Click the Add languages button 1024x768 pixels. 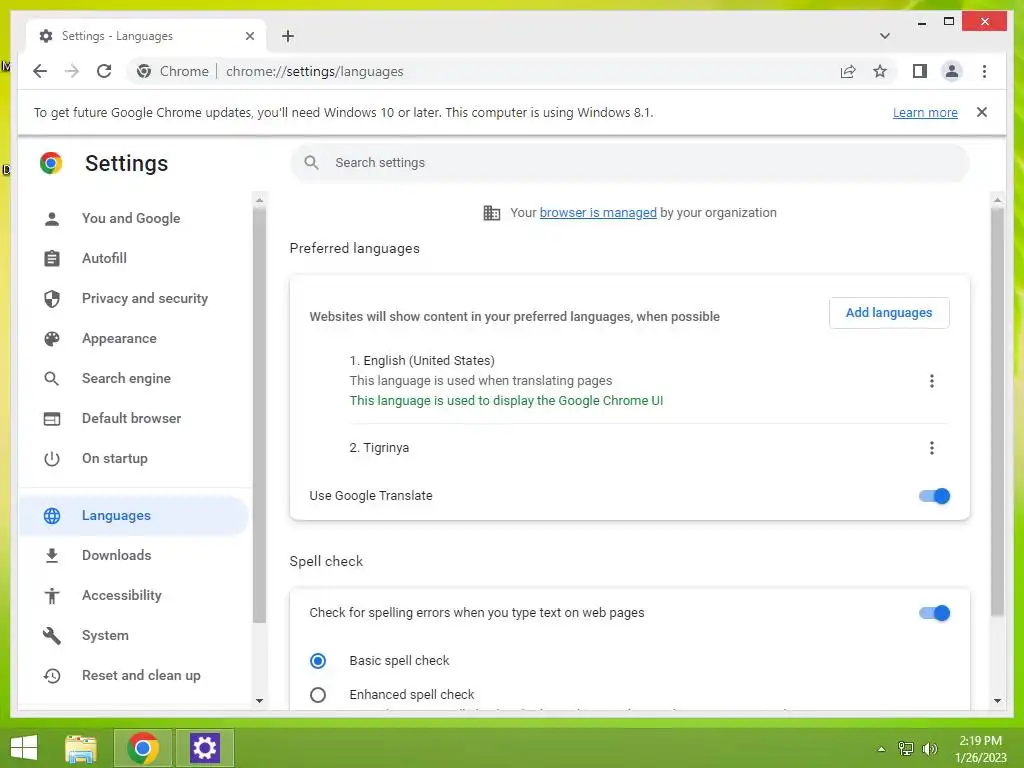click(889, 313)
